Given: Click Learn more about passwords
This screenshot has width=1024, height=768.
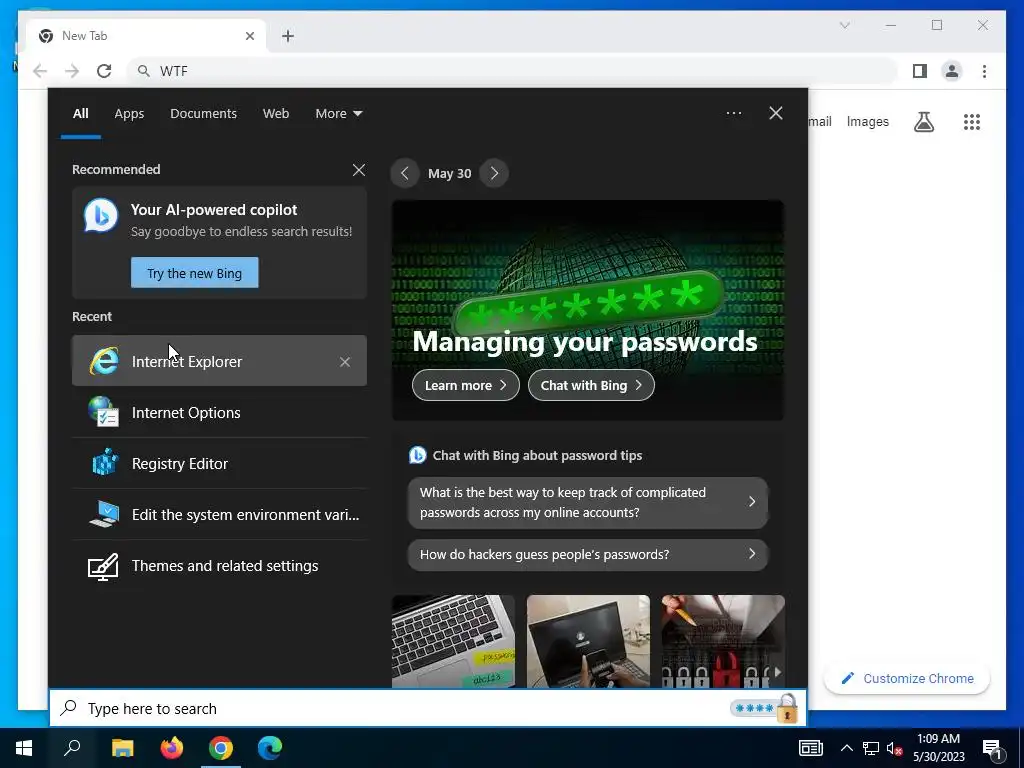Looking at the screenshot, I should [x=466, y=385].
